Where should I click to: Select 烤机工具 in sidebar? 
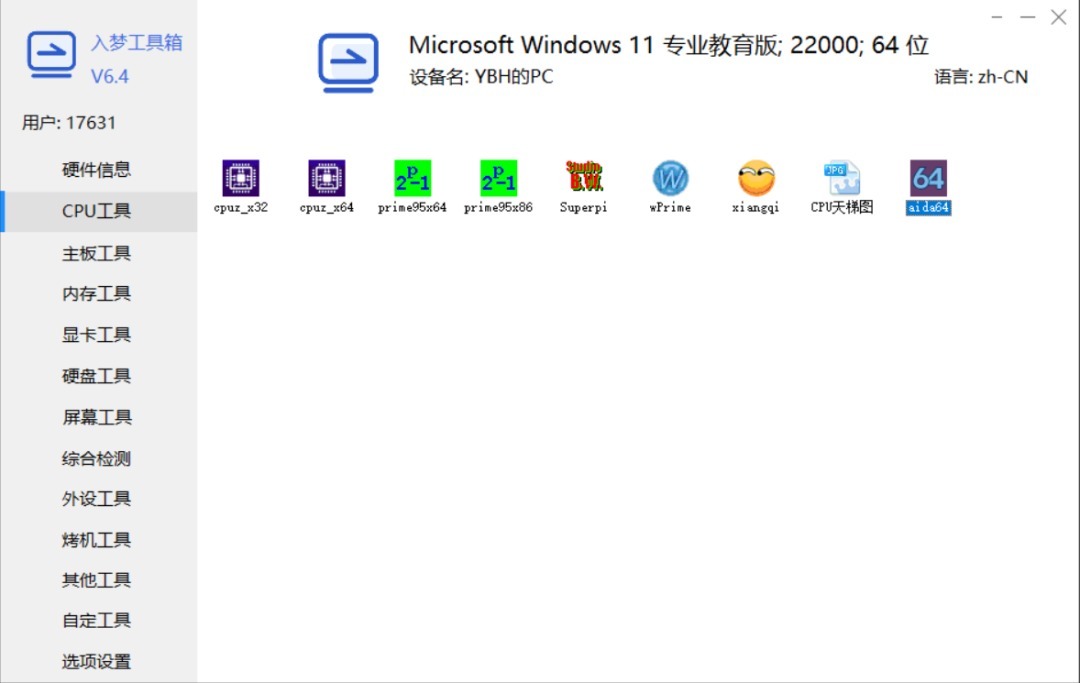tap(96, 540)
